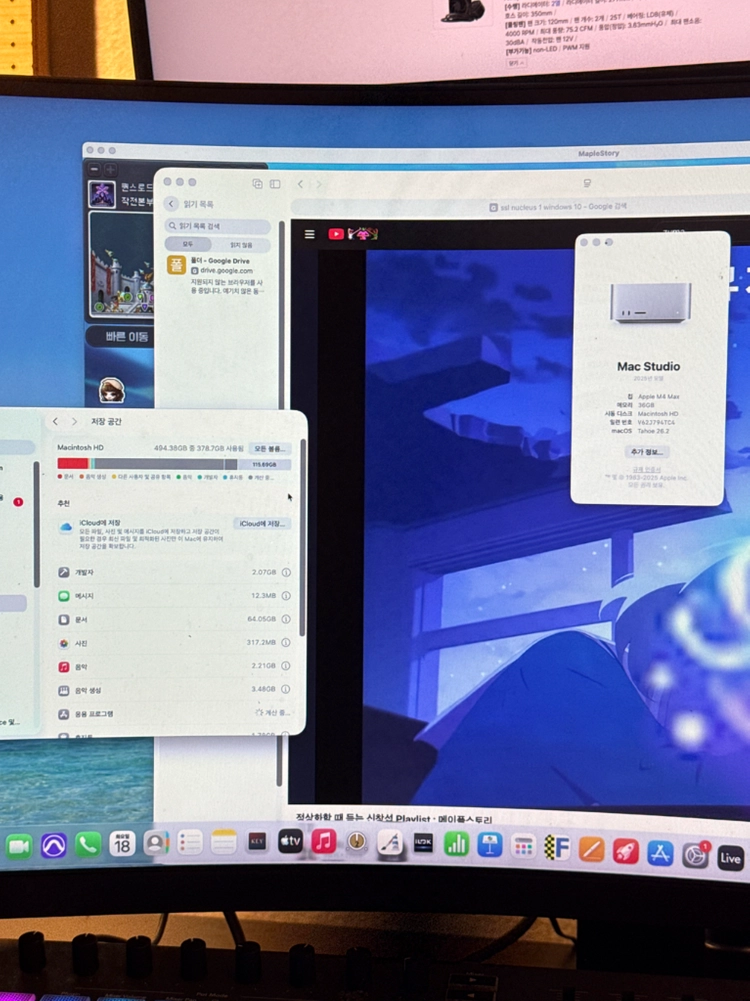
Task: Click the 읽기 목록 검색 search field
Action: pyautogui.click(x=218, y=226)
